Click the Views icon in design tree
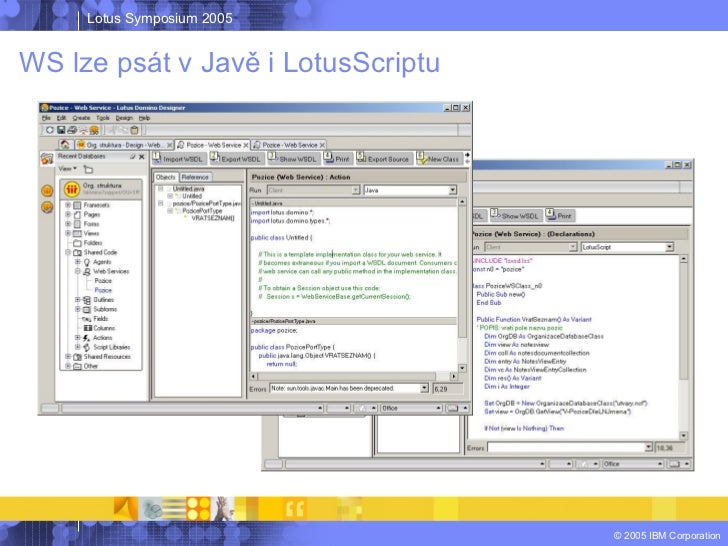The height and width of the screenshot is (546, 728). tap(78, 234)
